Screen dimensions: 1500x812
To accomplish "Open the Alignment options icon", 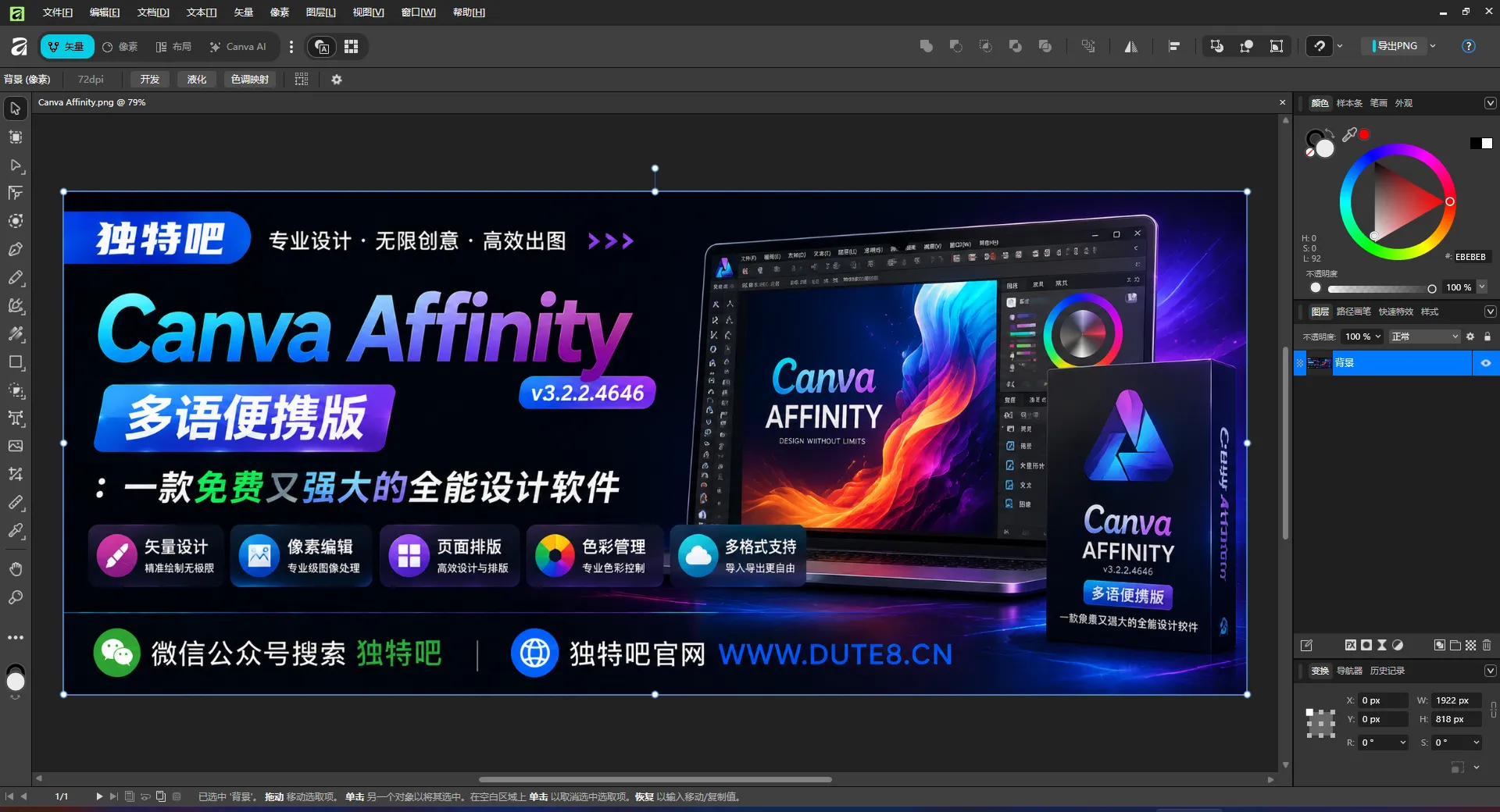I will click(1173, 46).
